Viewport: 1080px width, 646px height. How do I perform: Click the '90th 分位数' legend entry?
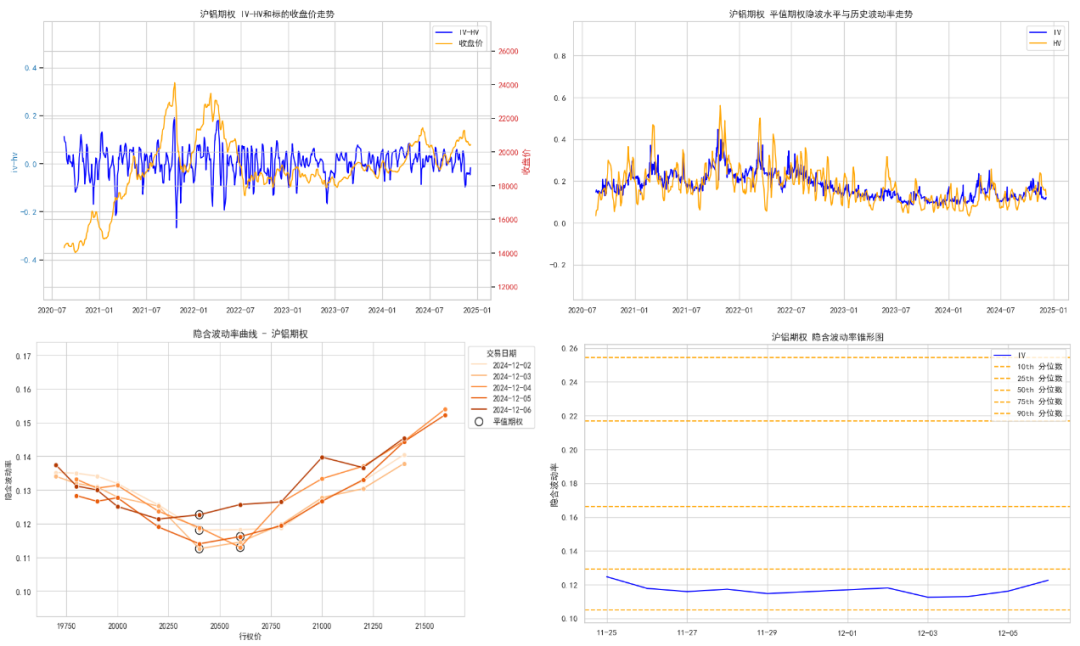[x=1028, y=413]
